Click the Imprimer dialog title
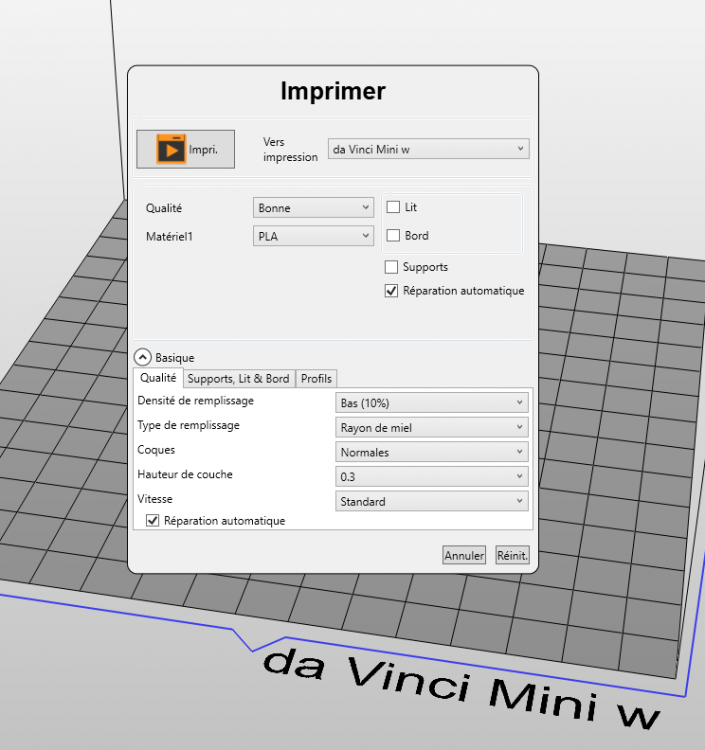This screenshot has width=705, height=750. pos(333,91)
